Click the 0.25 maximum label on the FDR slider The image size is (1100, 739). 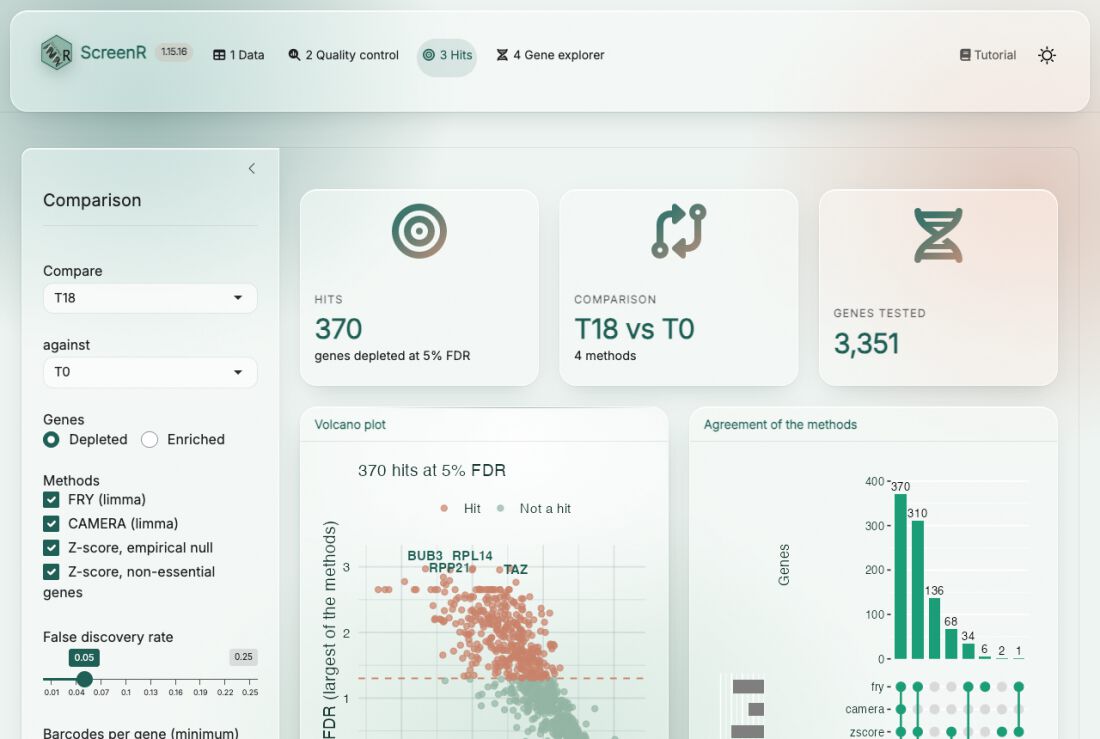(243, 657)
